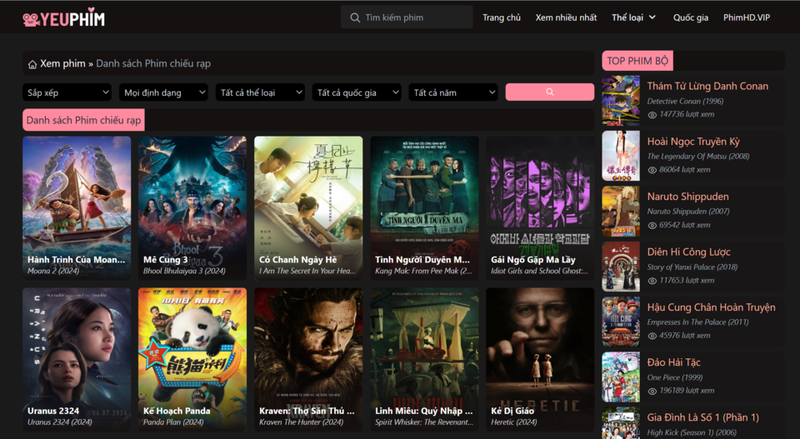800x439 pixels.
Task: Click the eye icon beside 45976 lượt xem
Action: (652, 336)
